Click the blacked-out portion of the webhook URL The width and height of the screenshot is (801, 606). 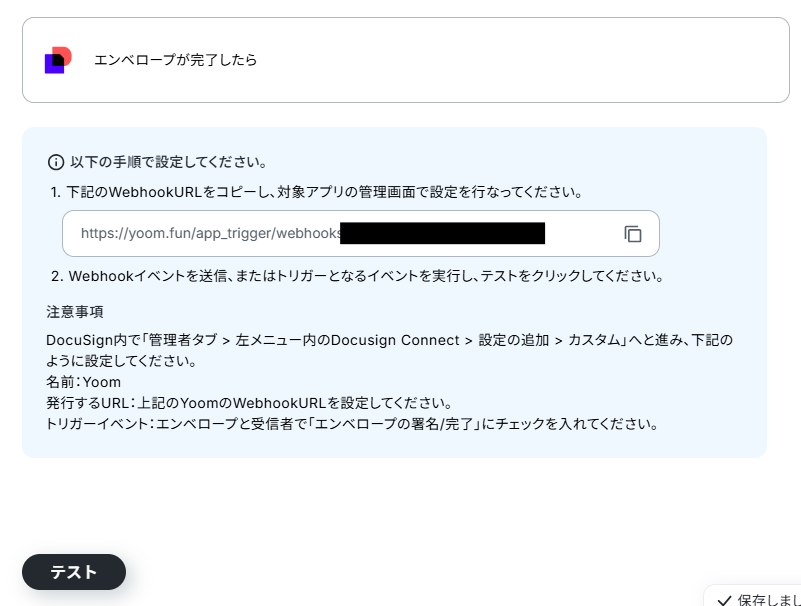pos(442,233)
